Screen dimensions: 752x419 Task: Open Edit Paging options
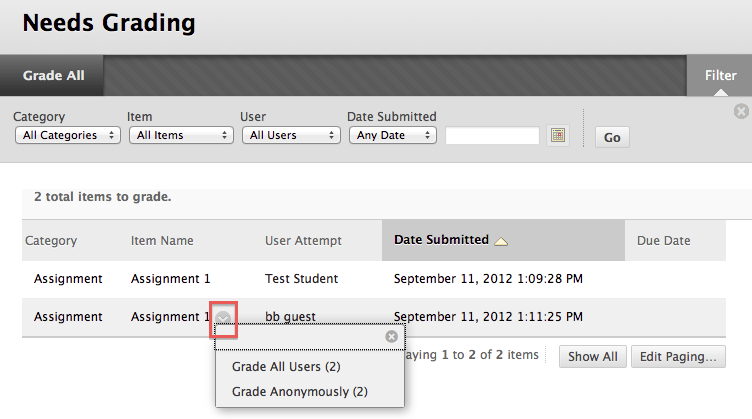678,357
